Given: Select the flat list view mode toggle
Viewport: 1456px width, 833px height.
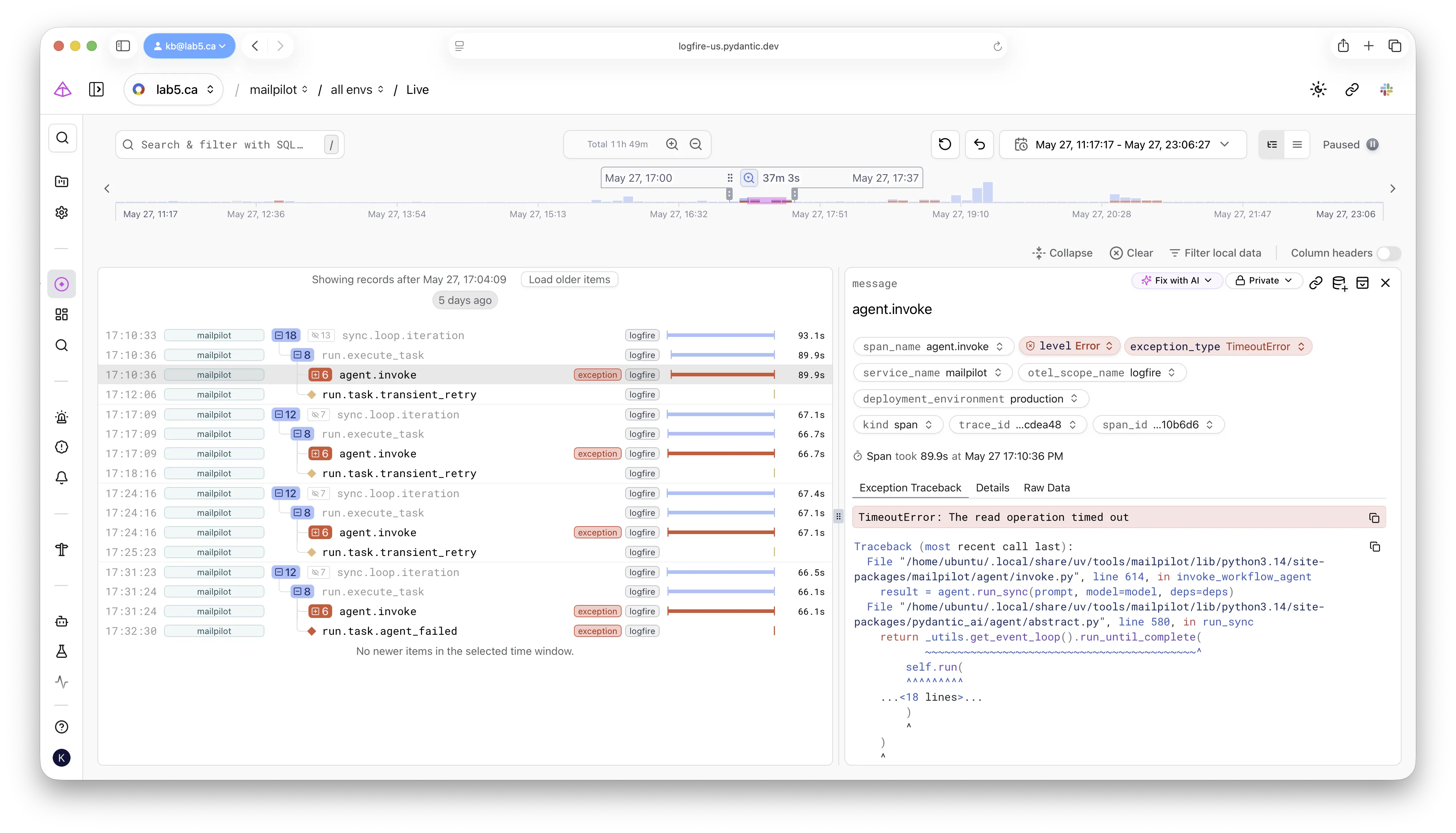Looking at the screenshot, I should coord(1297,144).
